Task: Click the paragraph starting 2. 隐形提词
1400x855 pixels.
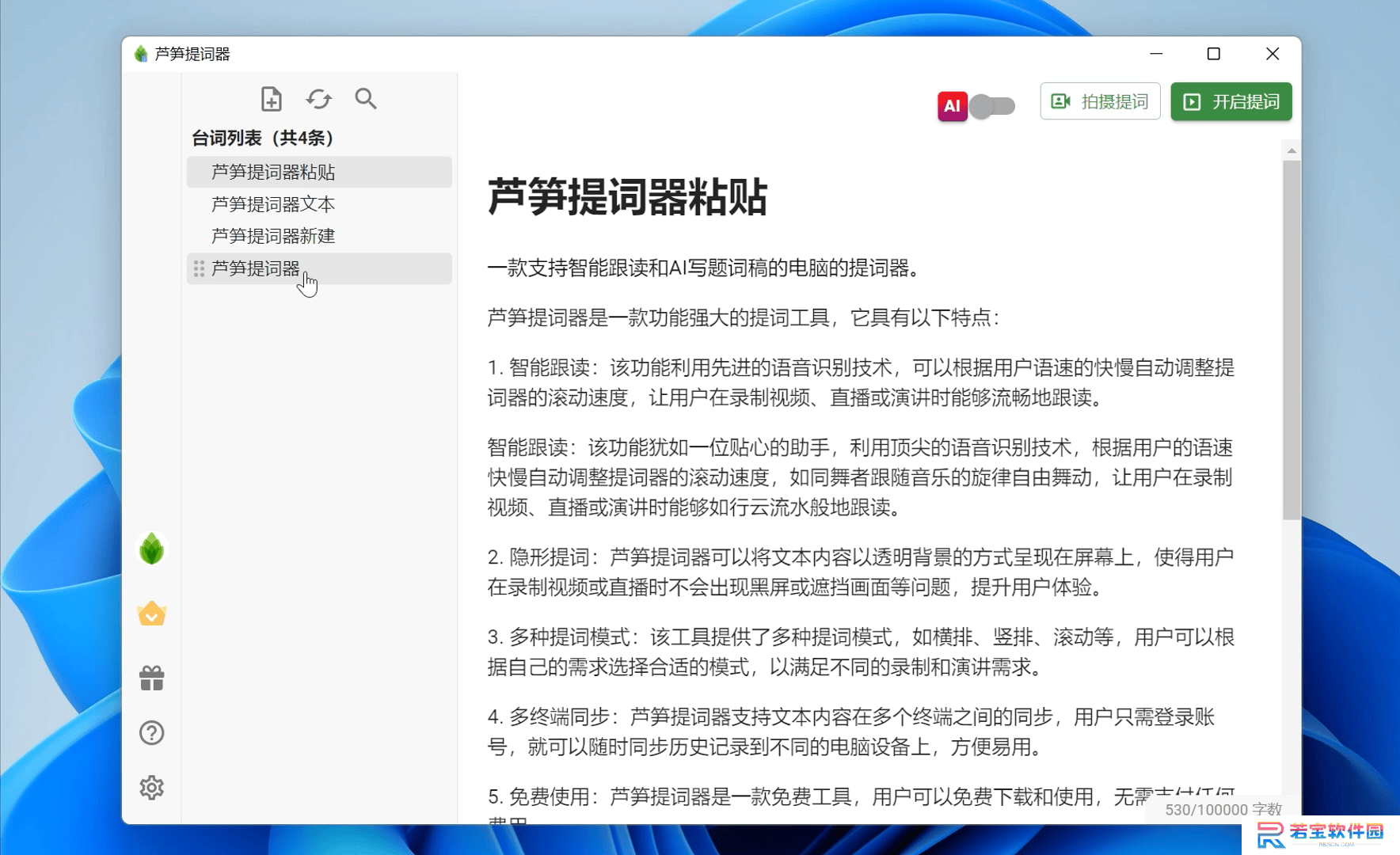Action: [x=861, y=572]
